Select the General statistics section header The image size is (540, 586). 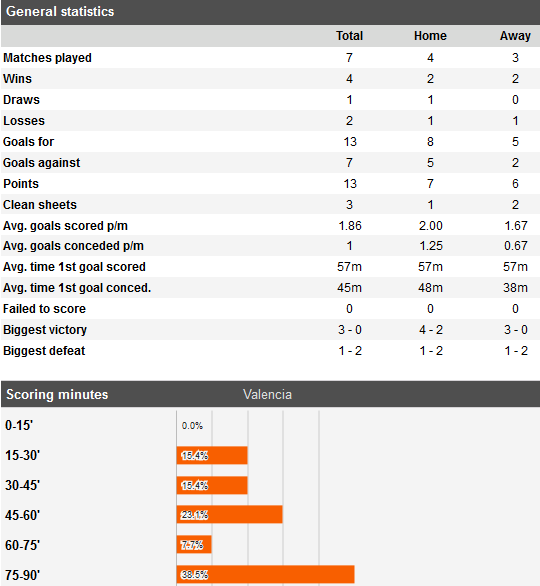tap(60, 12)
